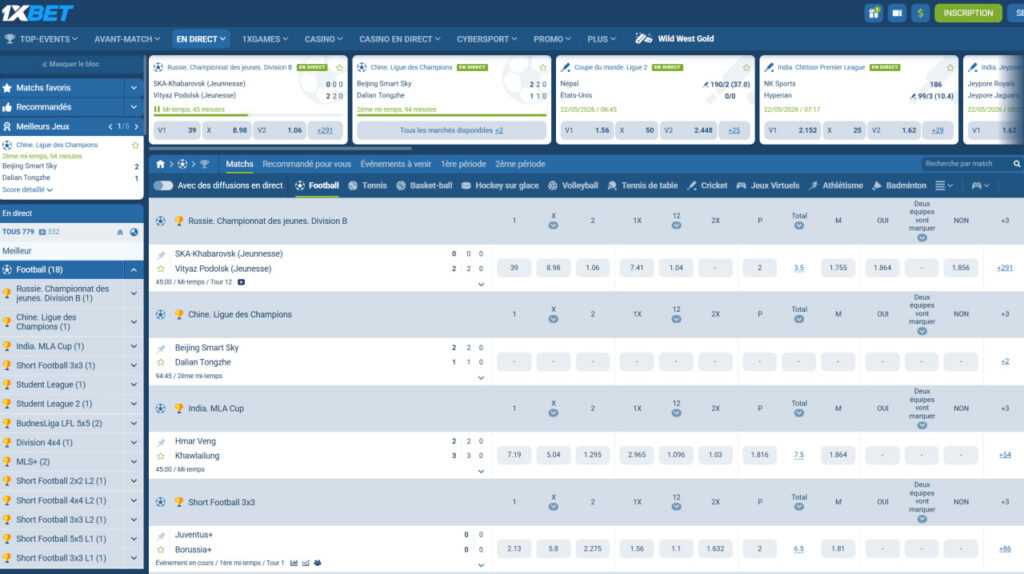
Task: Open CYBERSPORT menu
Action: click(487, 39)
